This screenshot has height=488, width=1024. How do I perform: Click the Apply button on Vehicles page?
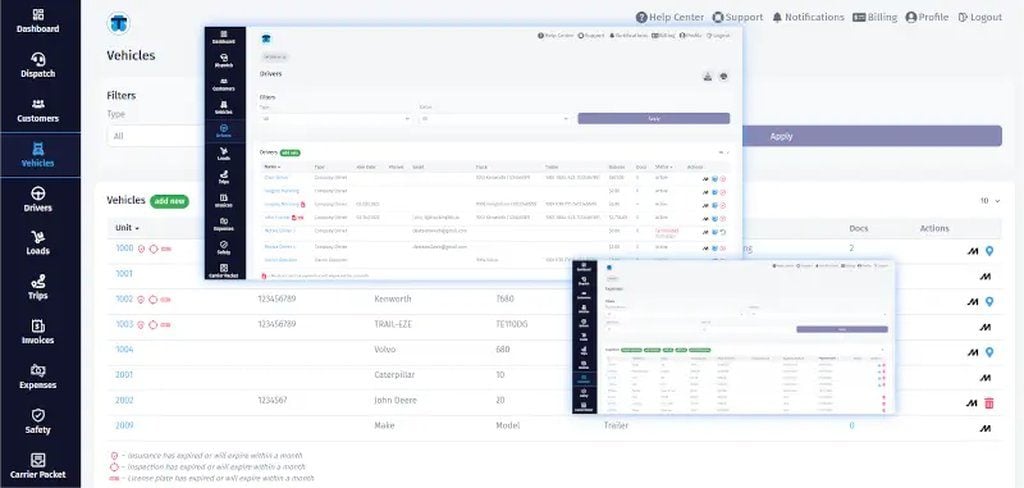tap(781, 136)
